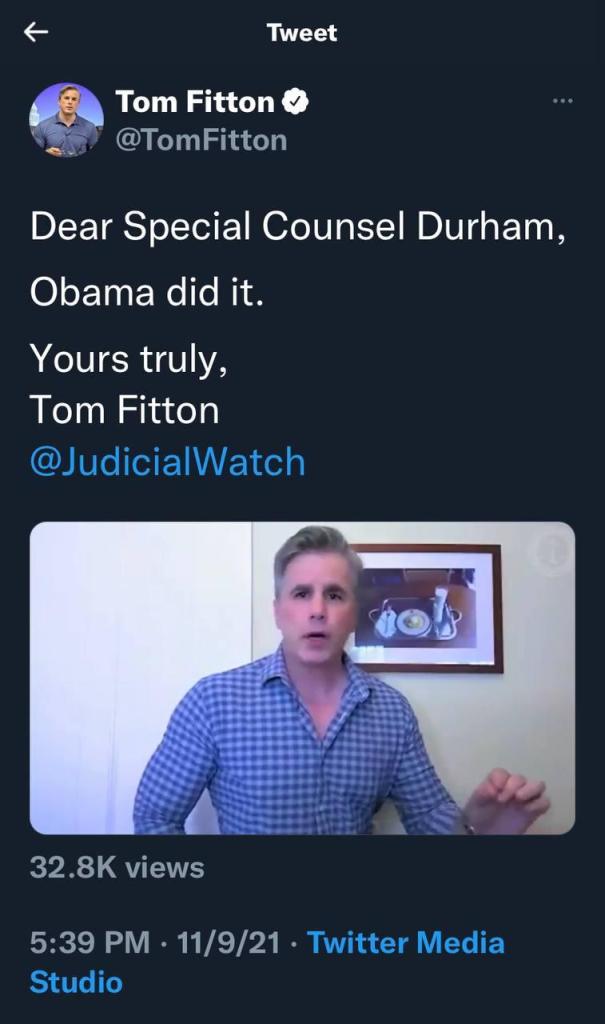The image size is (605, 1024).
Task: Open the Tom Fitton display name
Action: coord(195,102)
